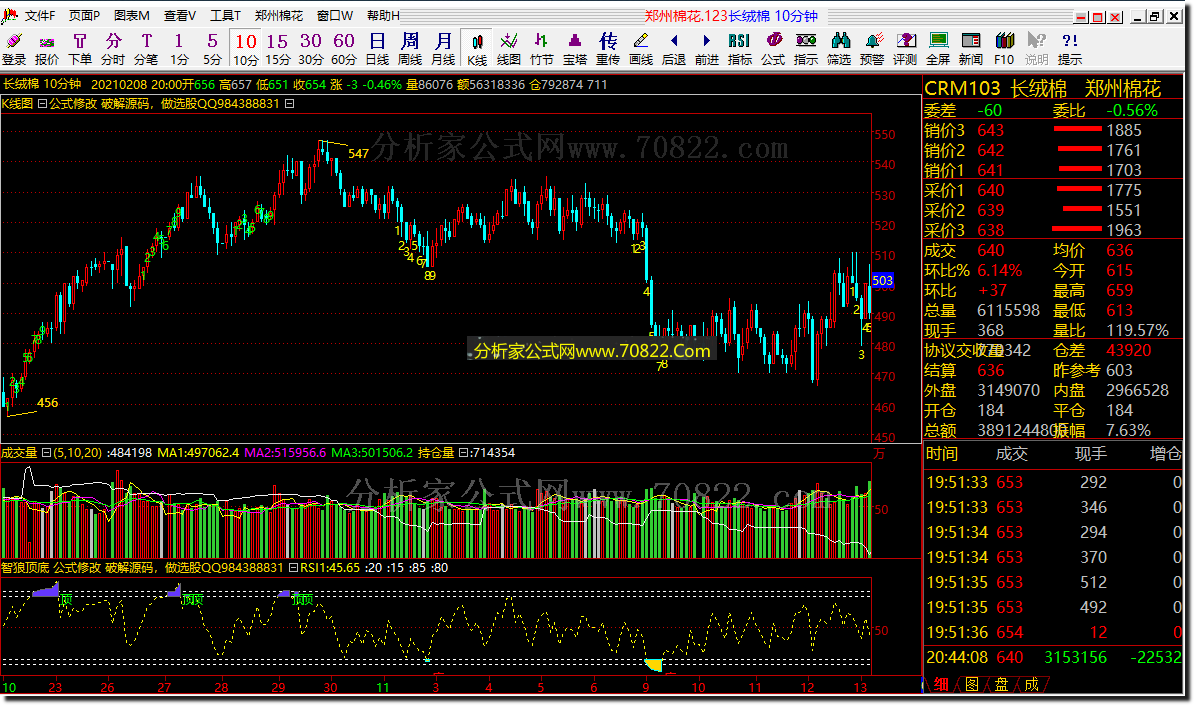Image resolution: width=1195 pixels, height=705 pixels.
Task: Click the 重传 retransmit data icon
Action: [608, 49]
